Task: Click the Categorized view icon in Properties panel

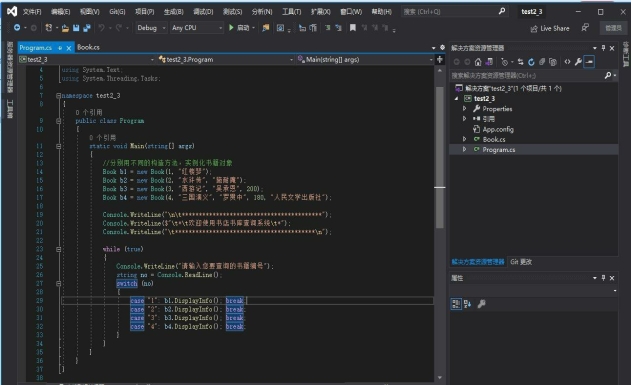Action: pyautogui.click(x=456, y=304)
